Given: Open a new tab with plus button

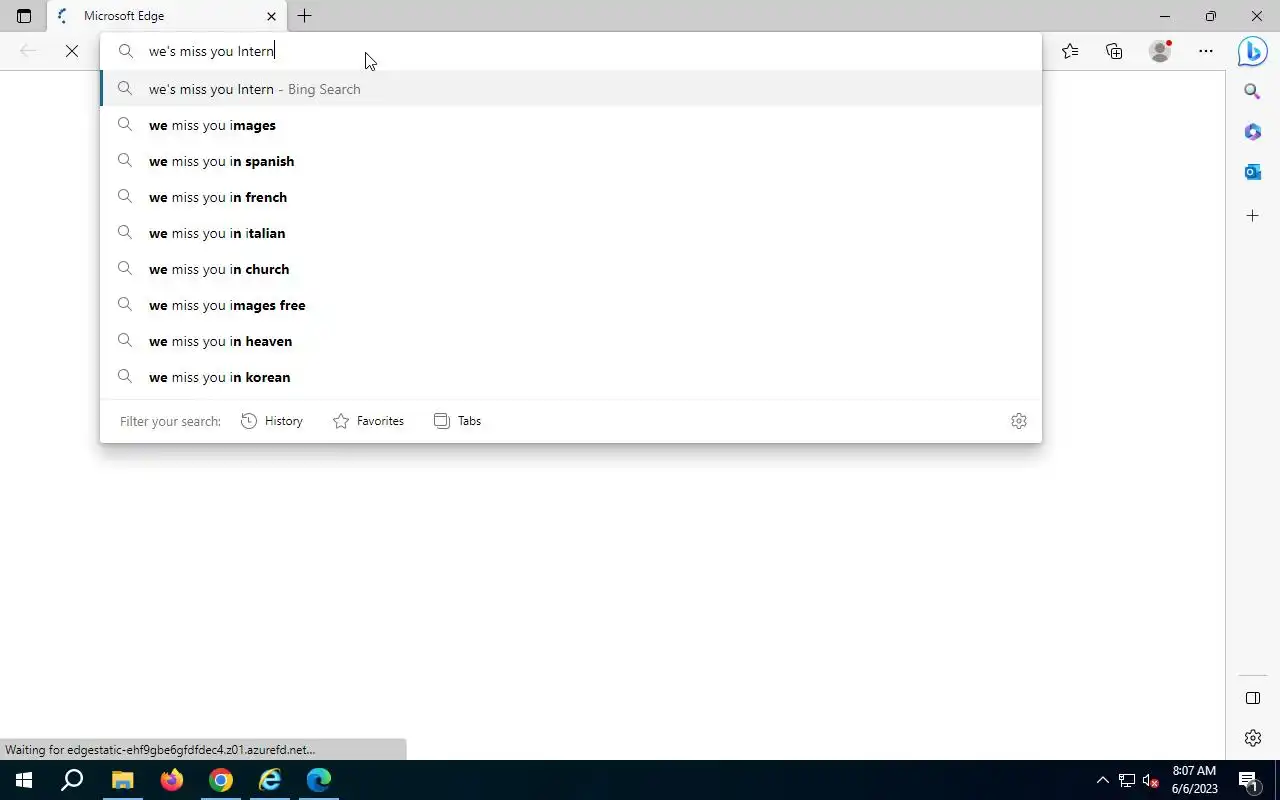Looking at the screenshot, I should click(x=304, y=16).
